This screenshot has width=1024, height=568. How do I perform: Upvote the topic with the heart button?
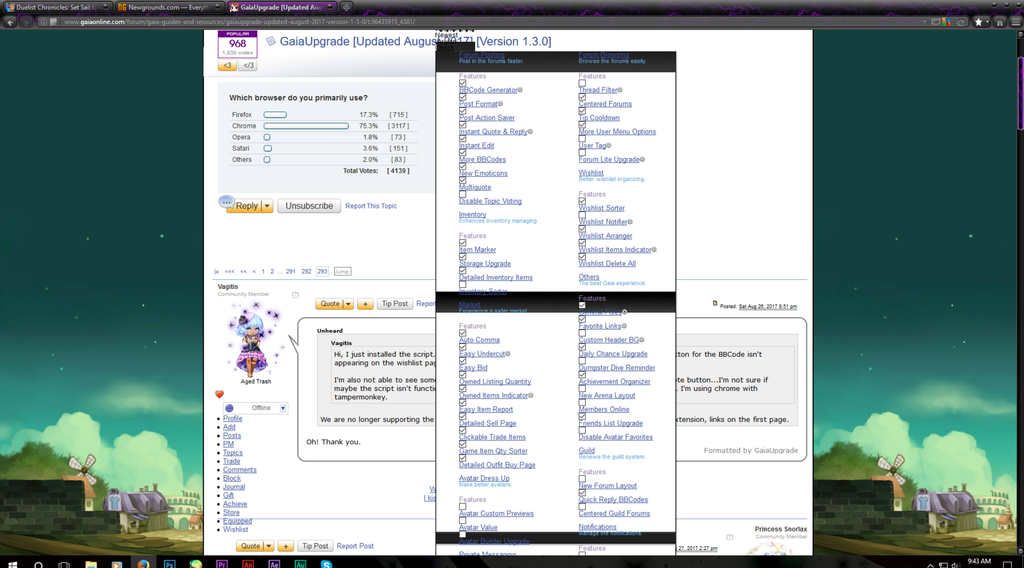[227, 65]
